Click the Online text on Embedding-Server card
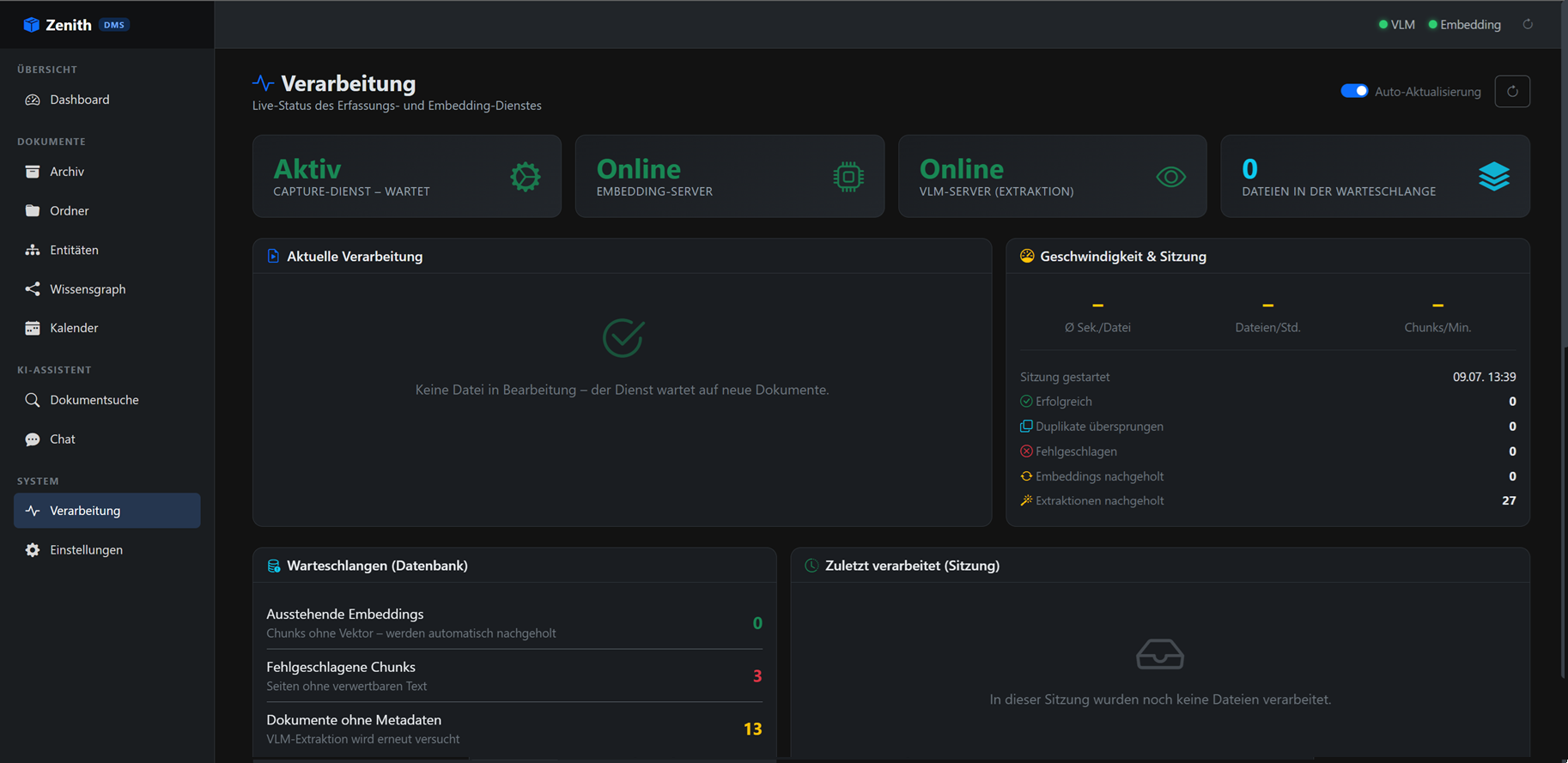 (639, 168)
